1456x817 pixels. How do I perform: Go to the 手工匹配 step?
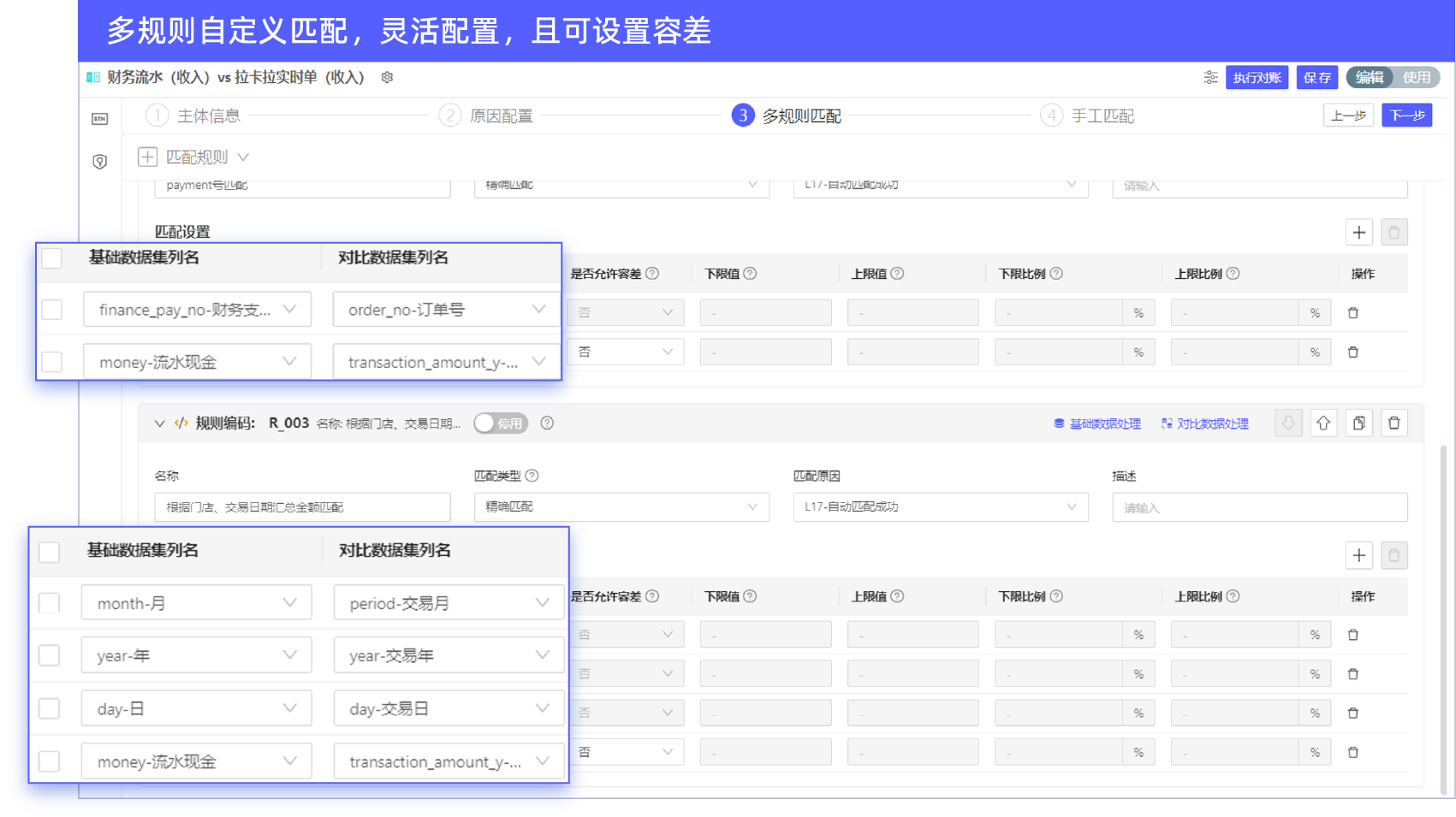click(1102, 115)
